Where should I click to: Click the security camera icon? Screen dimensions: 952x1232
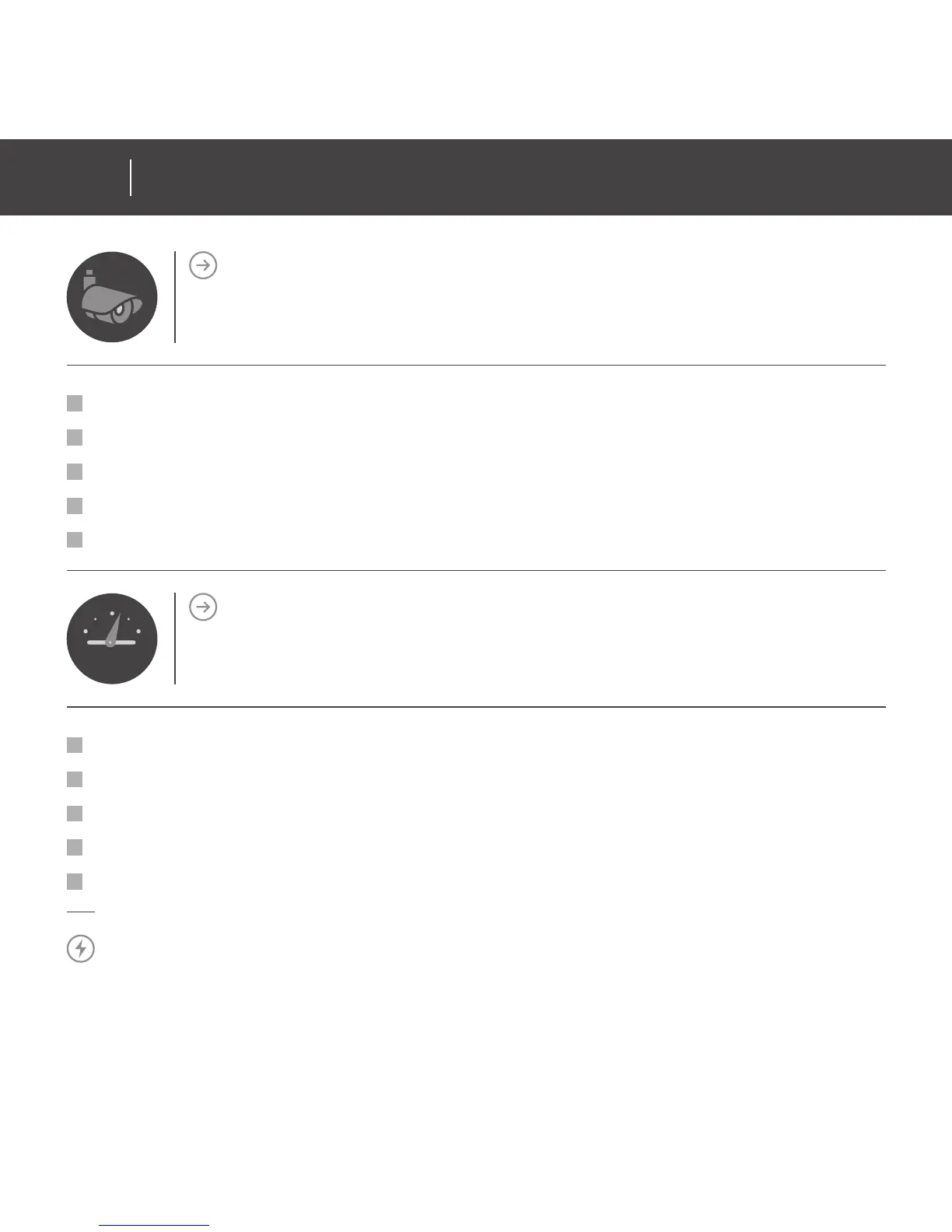(x=112, y=297)
